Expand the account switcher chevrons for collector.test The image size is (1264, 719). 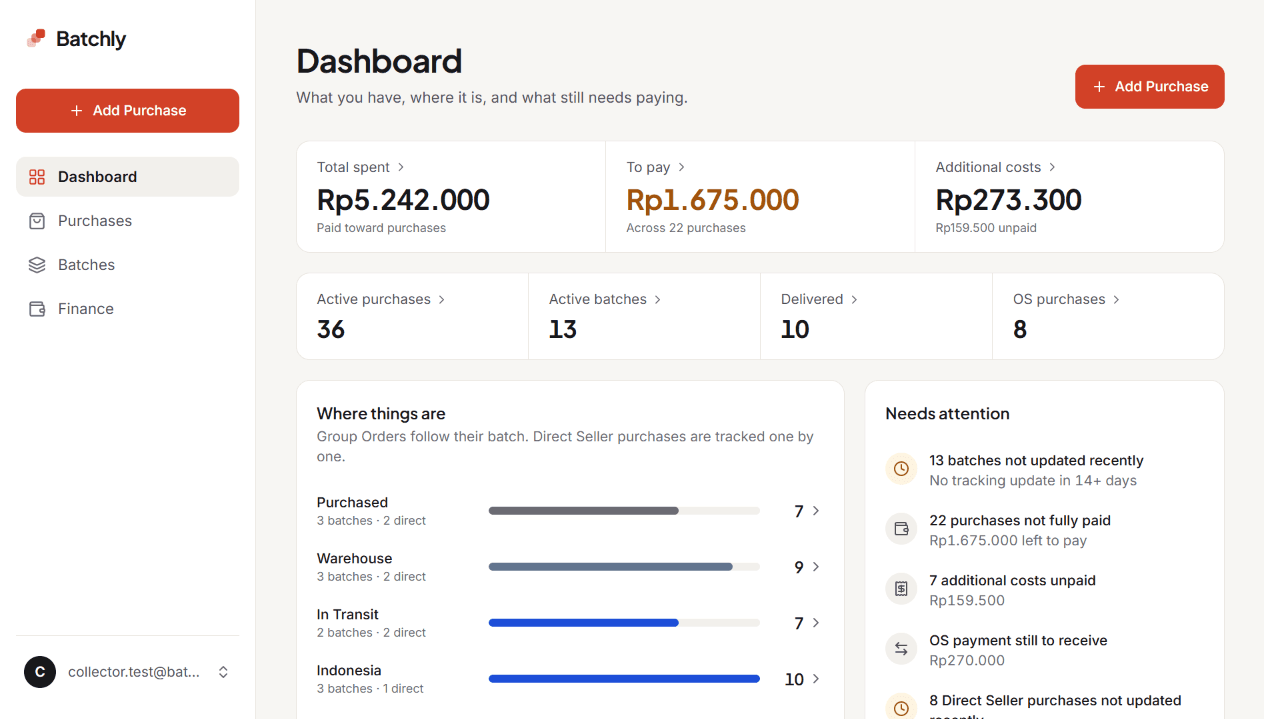(x=223, y=672)
